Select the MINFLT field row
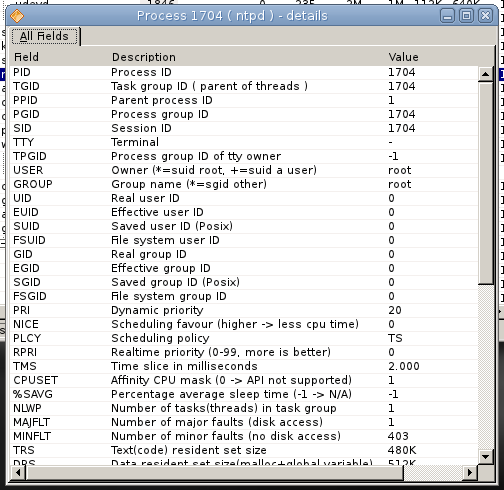The width and height of the screenshot is (504, 490). tap(244, 436)
